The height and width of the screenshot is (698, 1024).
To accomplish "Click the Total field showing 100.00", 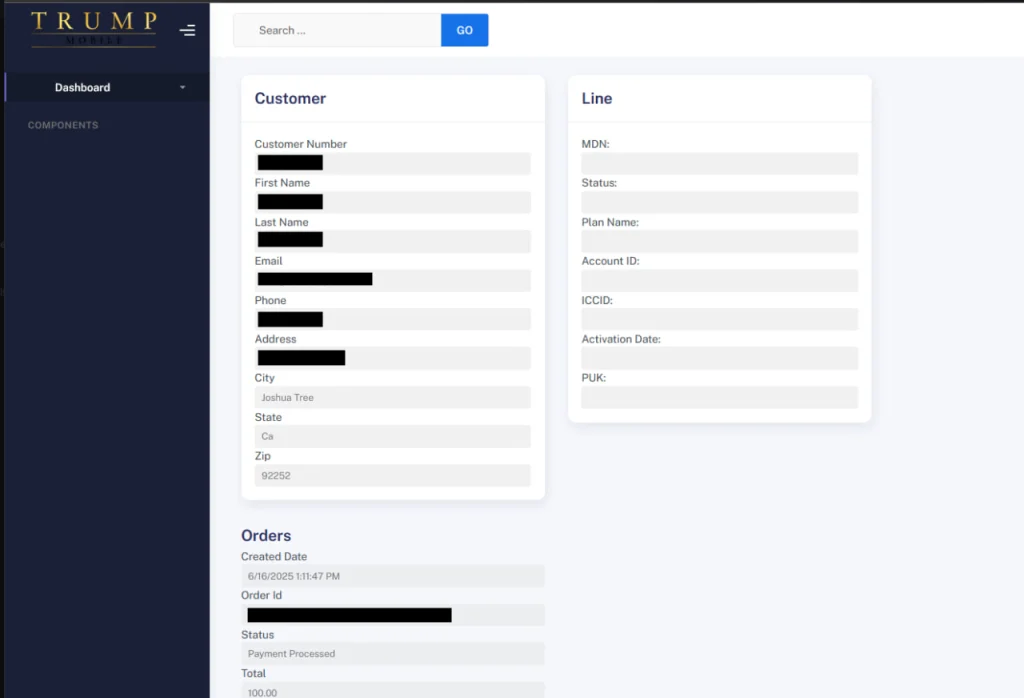I will click(x=392, y=690).
